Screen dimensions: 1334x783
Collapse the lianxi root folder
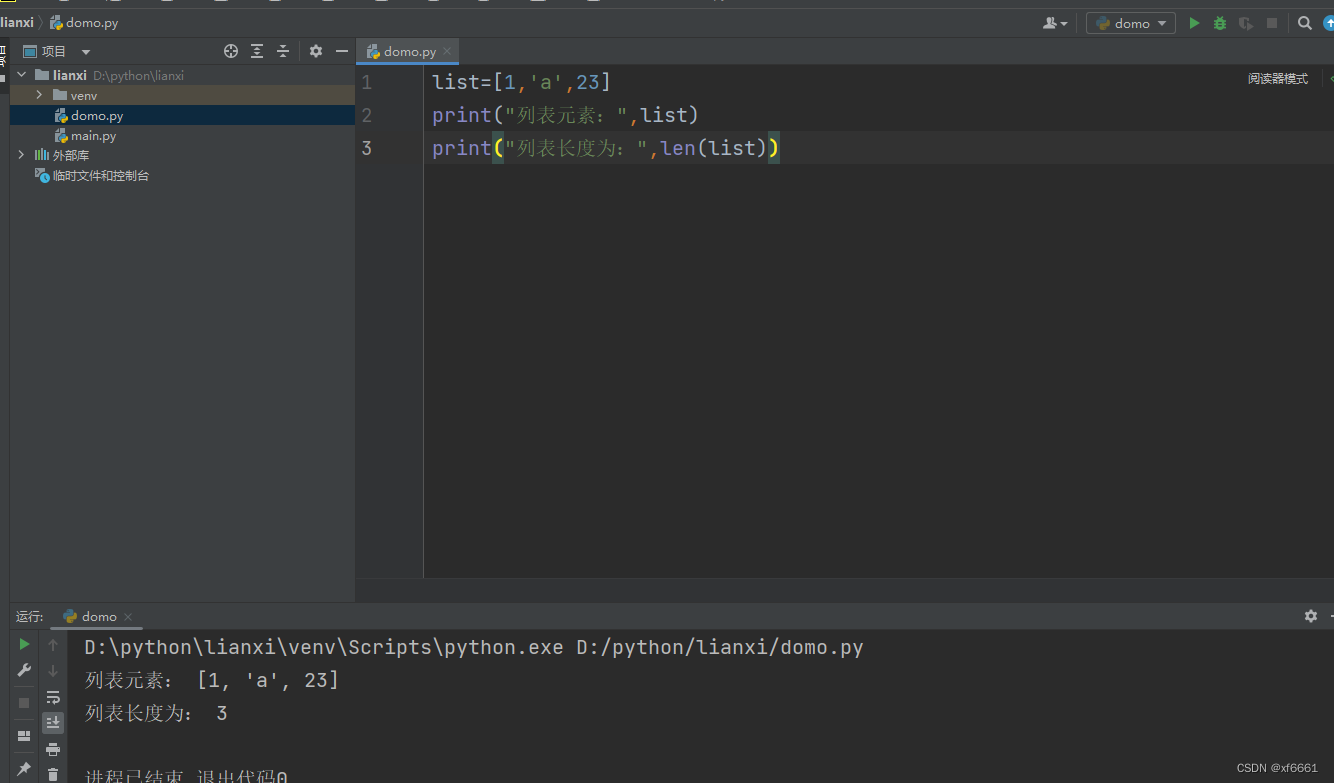[22, 75]
